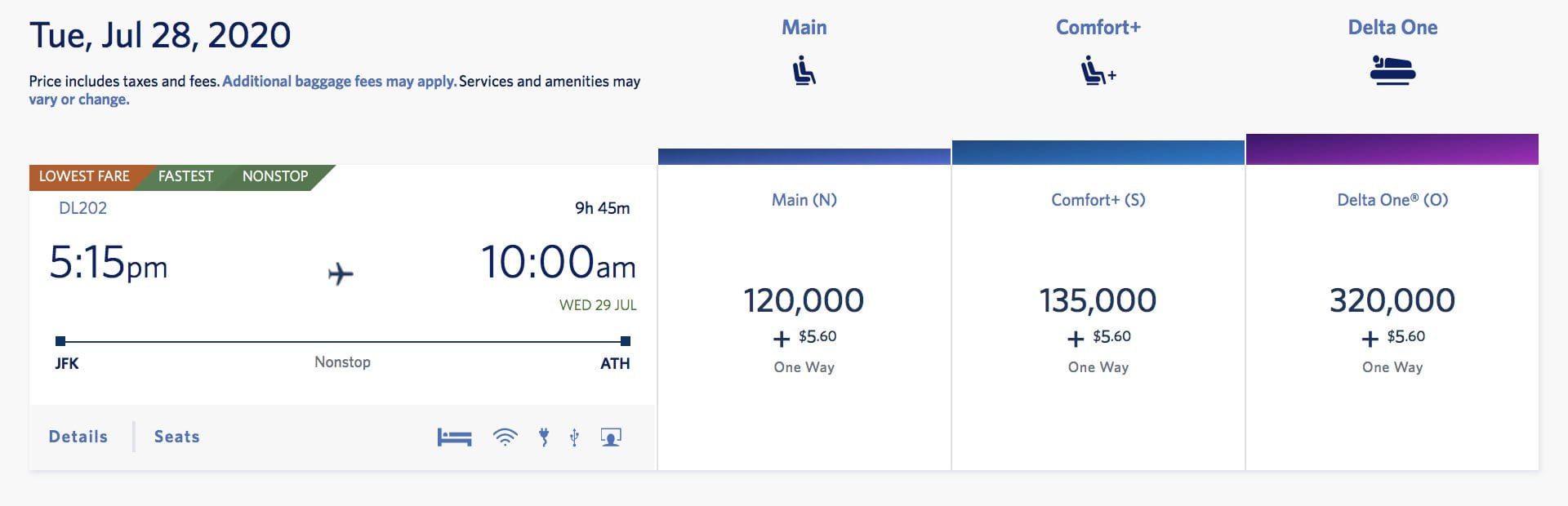The height and width of the screenshot is (506, 1568).
Task: Click the seatback entertainment amenity icon
Action: pos(609,438)
